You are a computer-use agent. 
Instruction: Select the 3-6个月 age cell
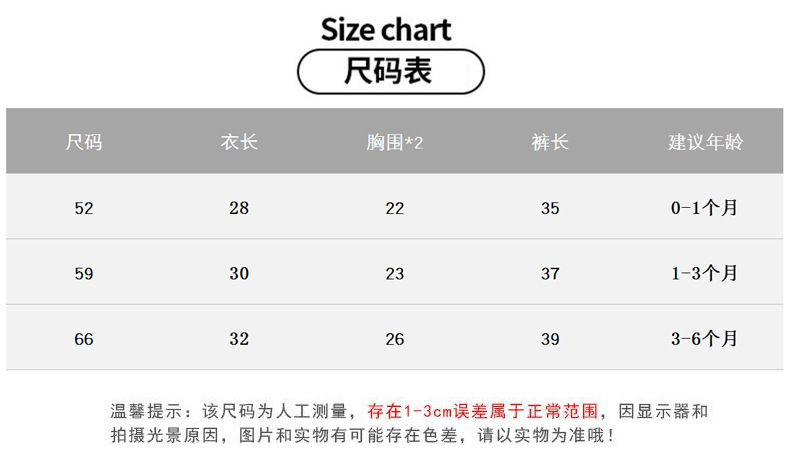[705, 339]
